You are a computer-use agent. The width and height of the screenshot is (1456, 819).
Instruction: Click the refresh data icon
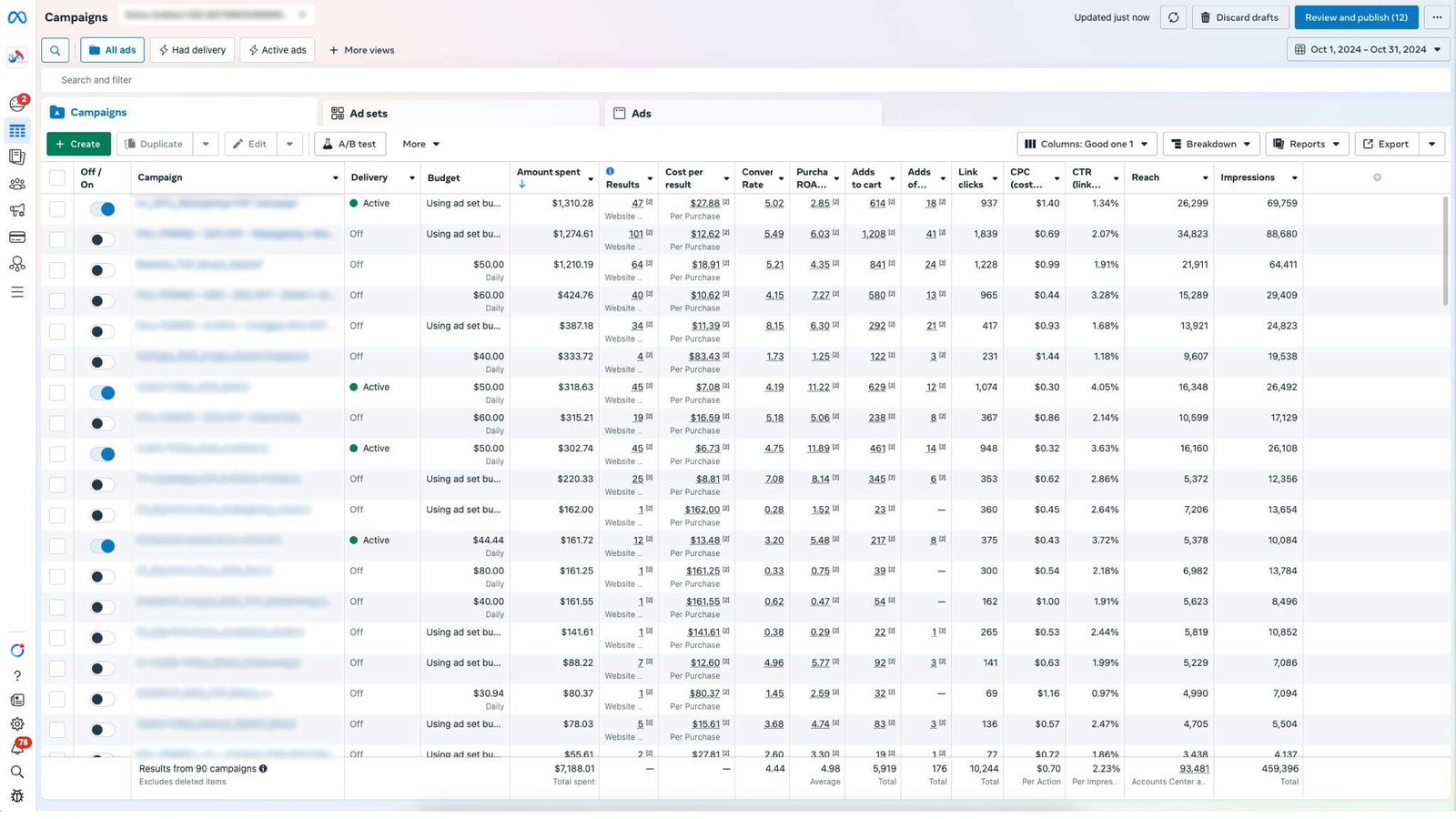pos(1173,17)
